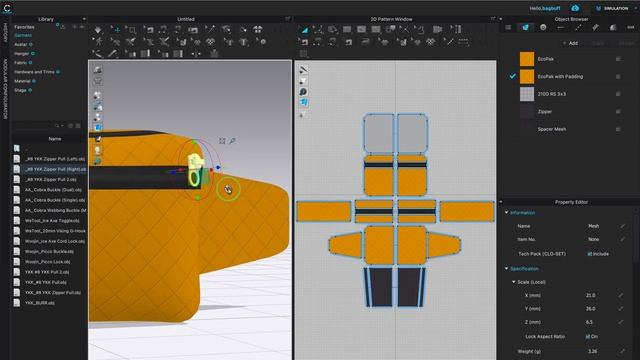Choose the rectangle pattern tool in 2D toolbar
Viewport: 640px width, 360px height.
click(347, 29)
